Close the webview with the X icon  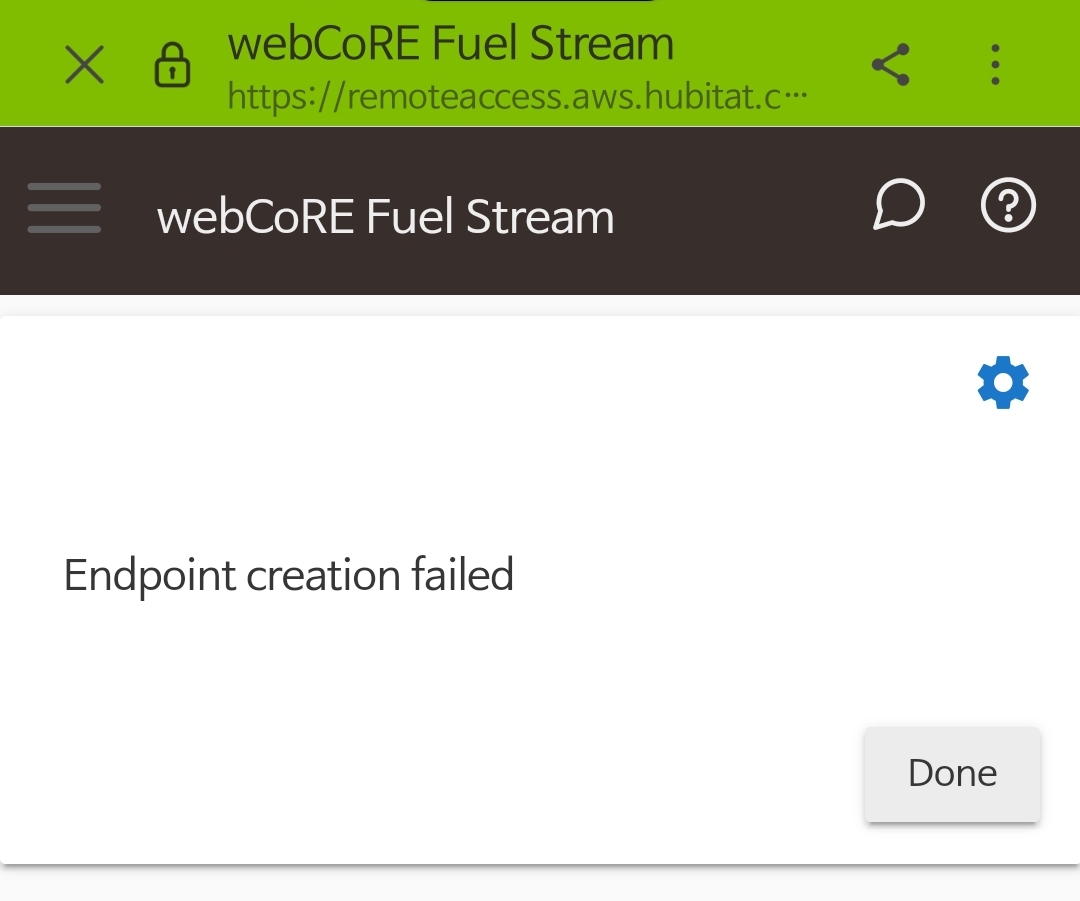point(84,64)
